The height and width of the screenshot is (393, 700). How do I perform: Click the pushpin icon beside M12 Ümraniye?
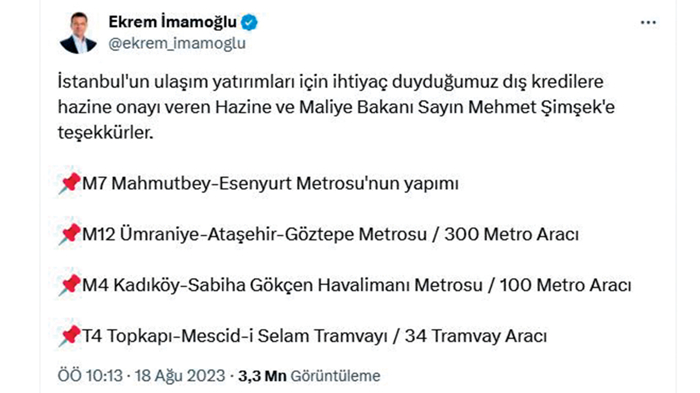click(69, 234)
